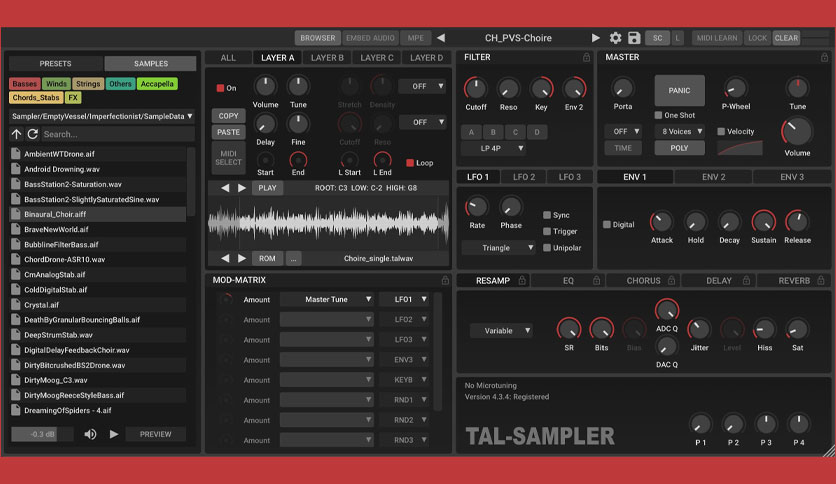Click the COPY layer button
This screenshot has height=484, width=836.
(228, 116)
